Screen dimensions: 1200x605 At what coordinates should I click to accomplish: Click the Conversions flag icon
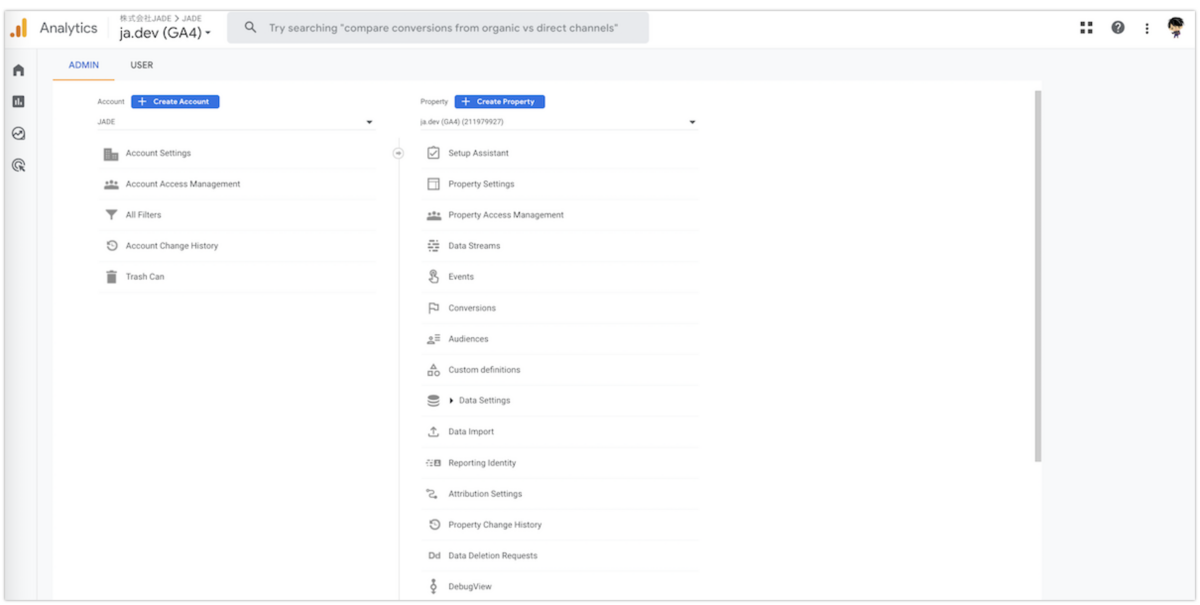click(433, 308)
